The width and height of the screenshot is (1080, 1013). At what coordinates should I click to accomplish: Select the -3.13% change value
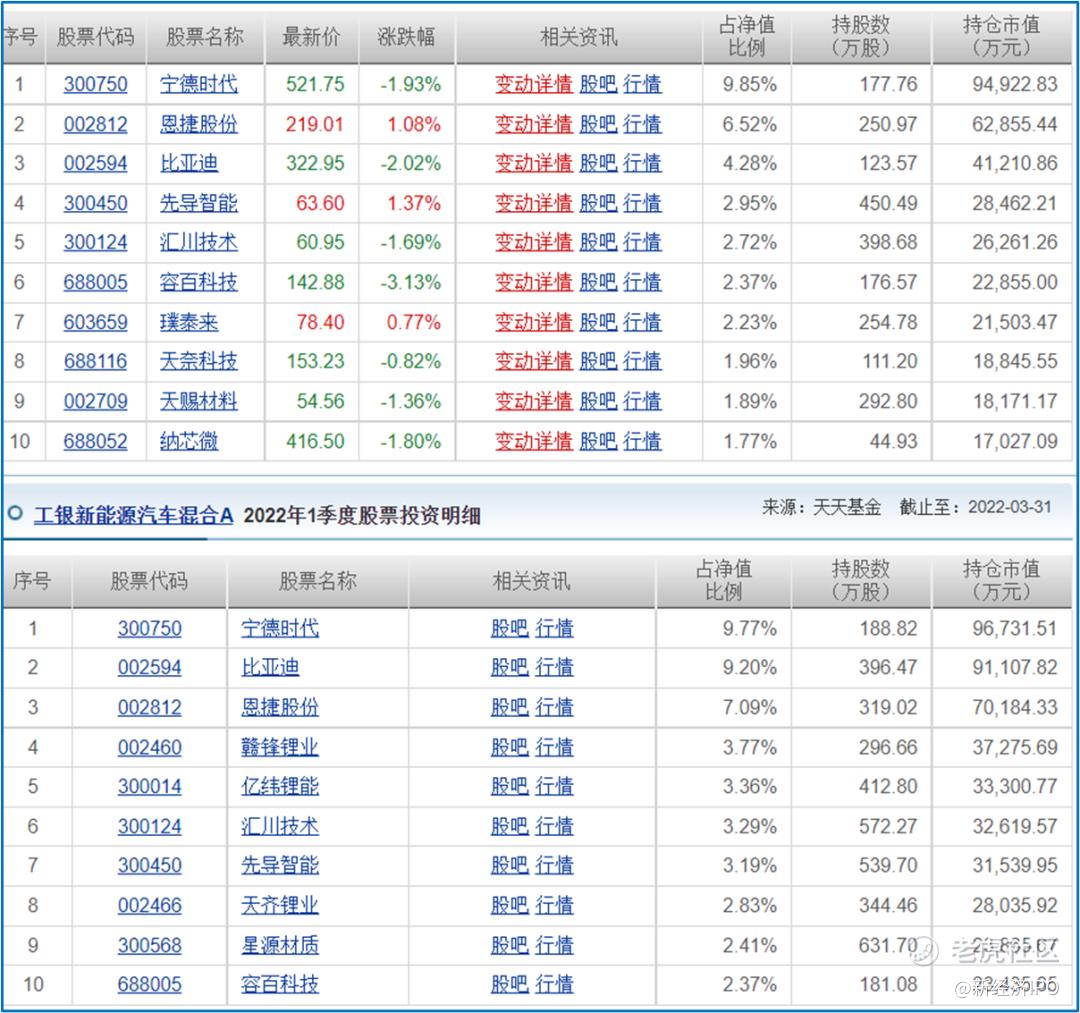(x=411, y=283)
